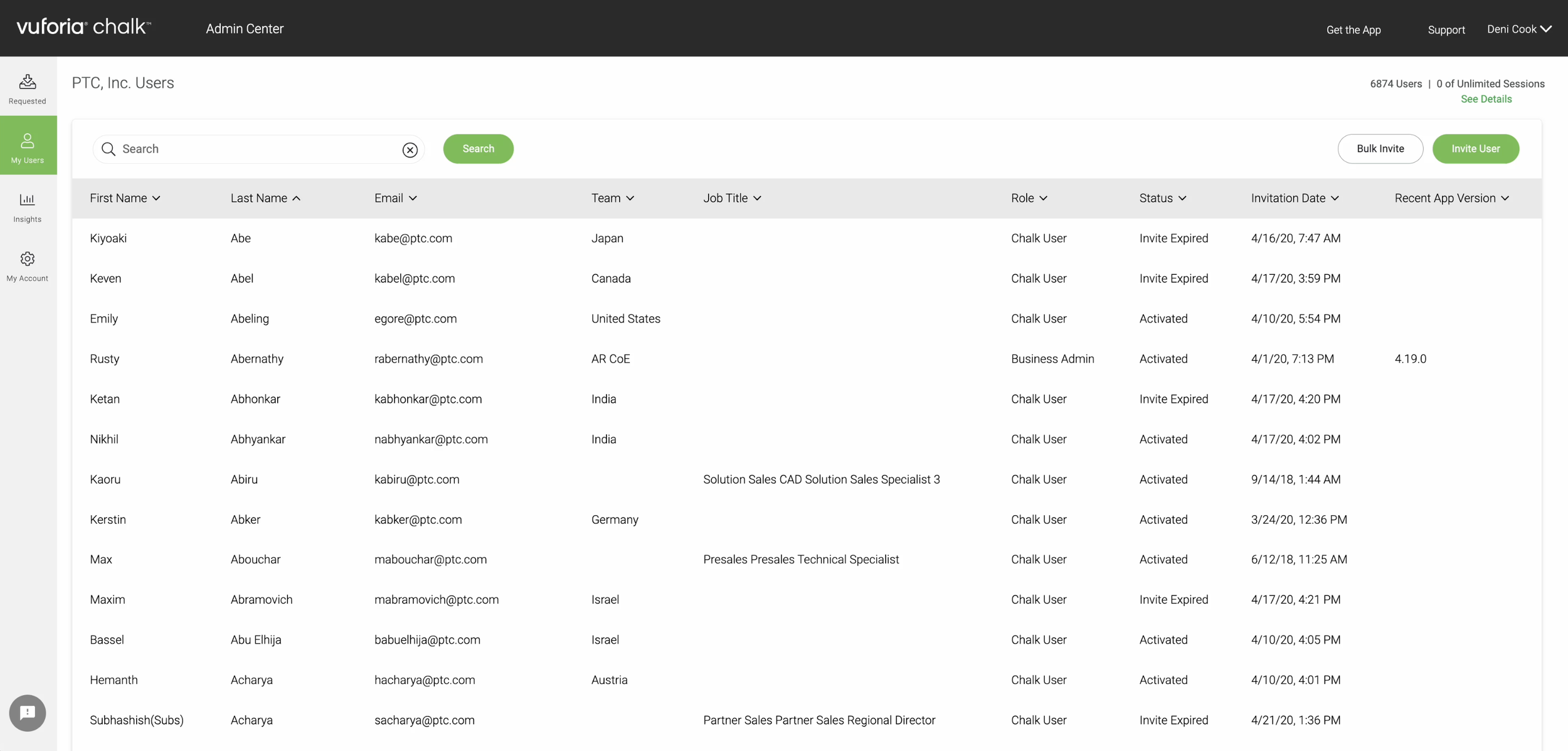Open Support in top navigation

(x=1446, y=29)
